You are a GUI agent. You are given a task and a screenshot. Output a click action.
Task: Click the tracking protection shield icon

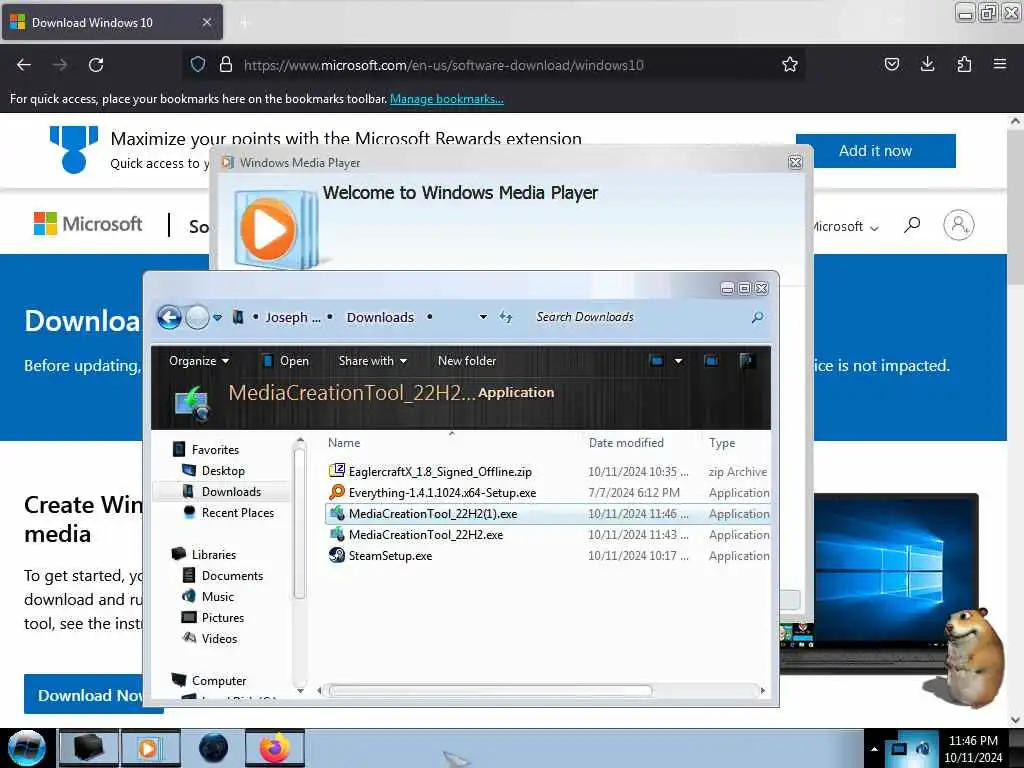coord(198,65)
